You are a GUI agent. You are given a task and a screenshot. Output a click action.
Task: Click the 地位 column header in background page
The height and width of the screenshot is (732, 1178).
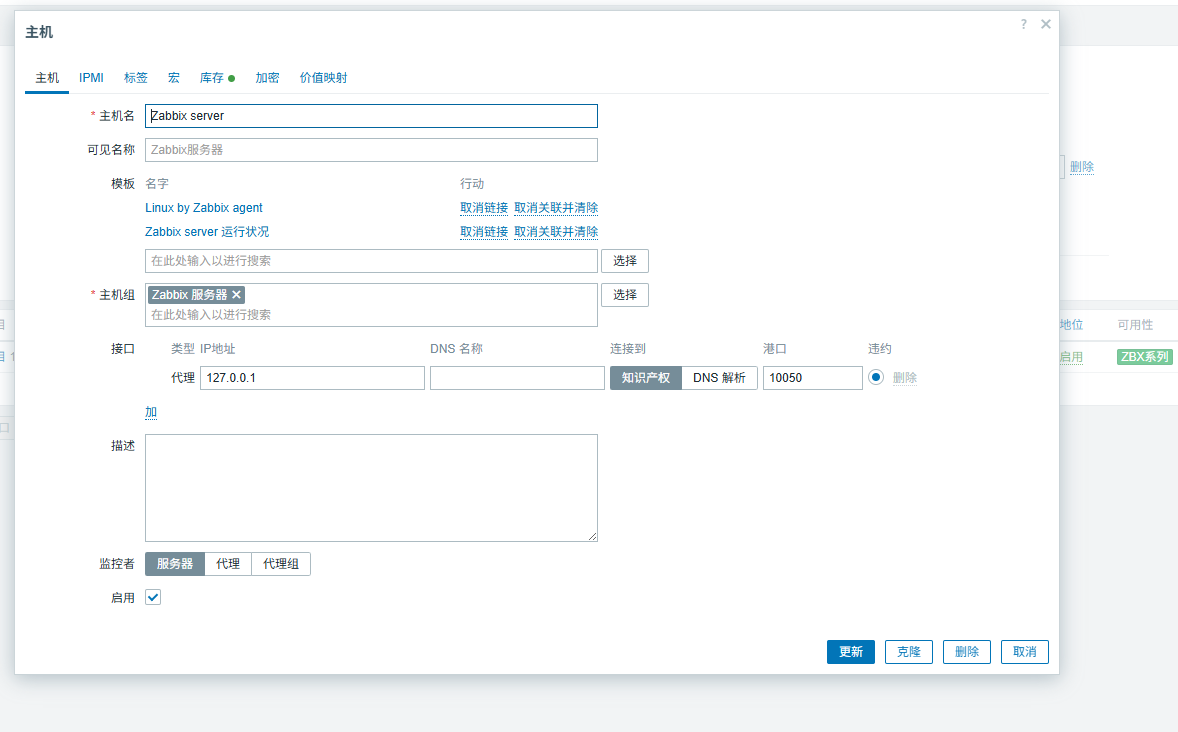pyautogui.click(x=1071, y=325)
